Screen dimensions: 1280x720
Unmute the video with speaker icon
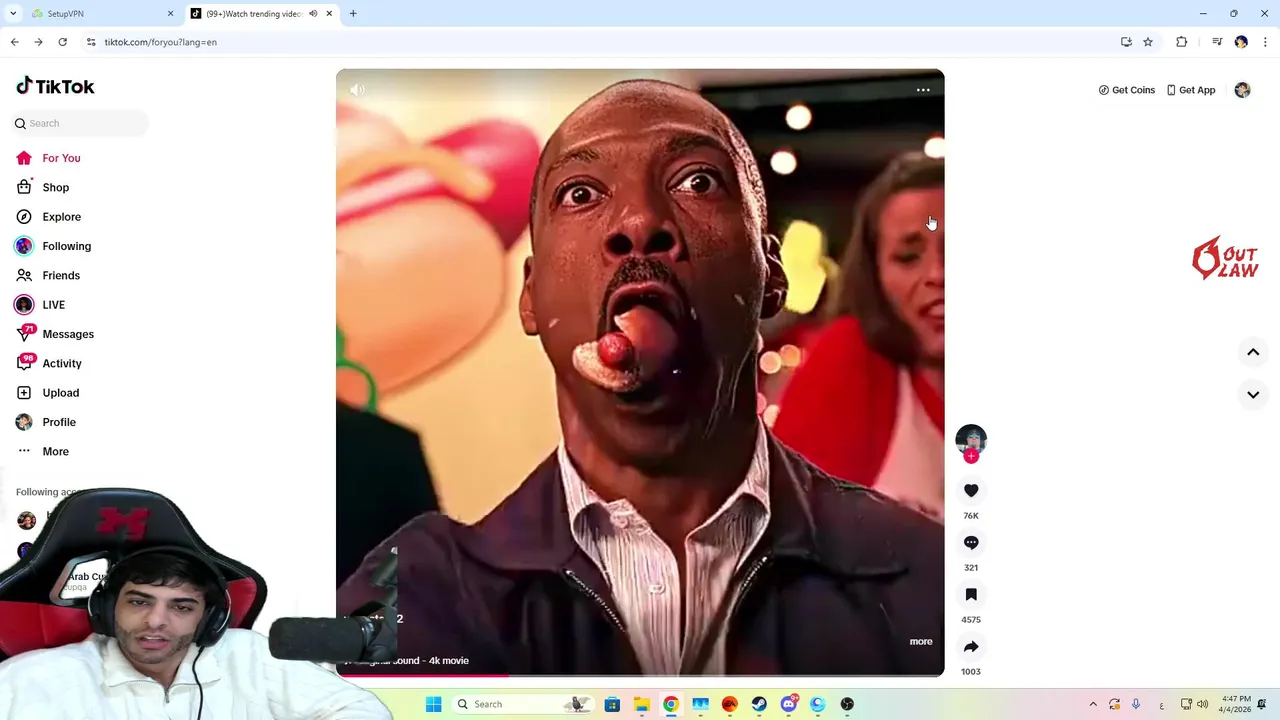(x=357, y=90)
